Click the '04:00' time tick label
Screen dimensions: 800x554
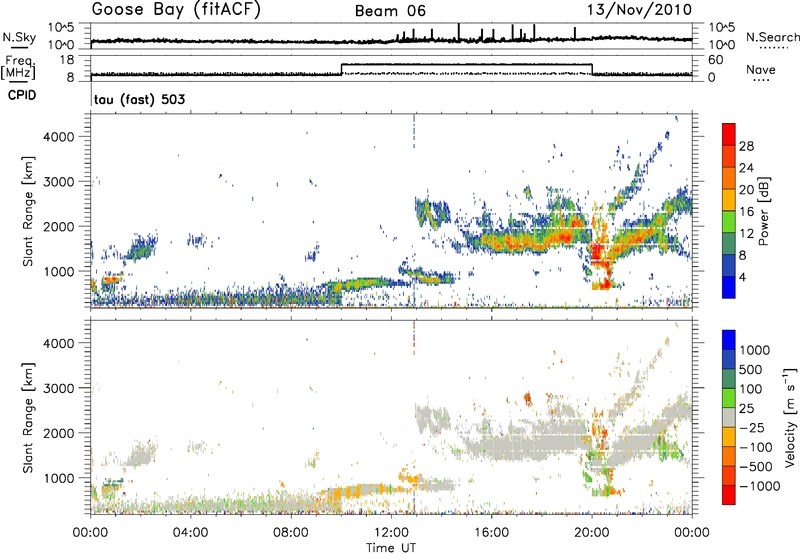[x=191, y=533]
